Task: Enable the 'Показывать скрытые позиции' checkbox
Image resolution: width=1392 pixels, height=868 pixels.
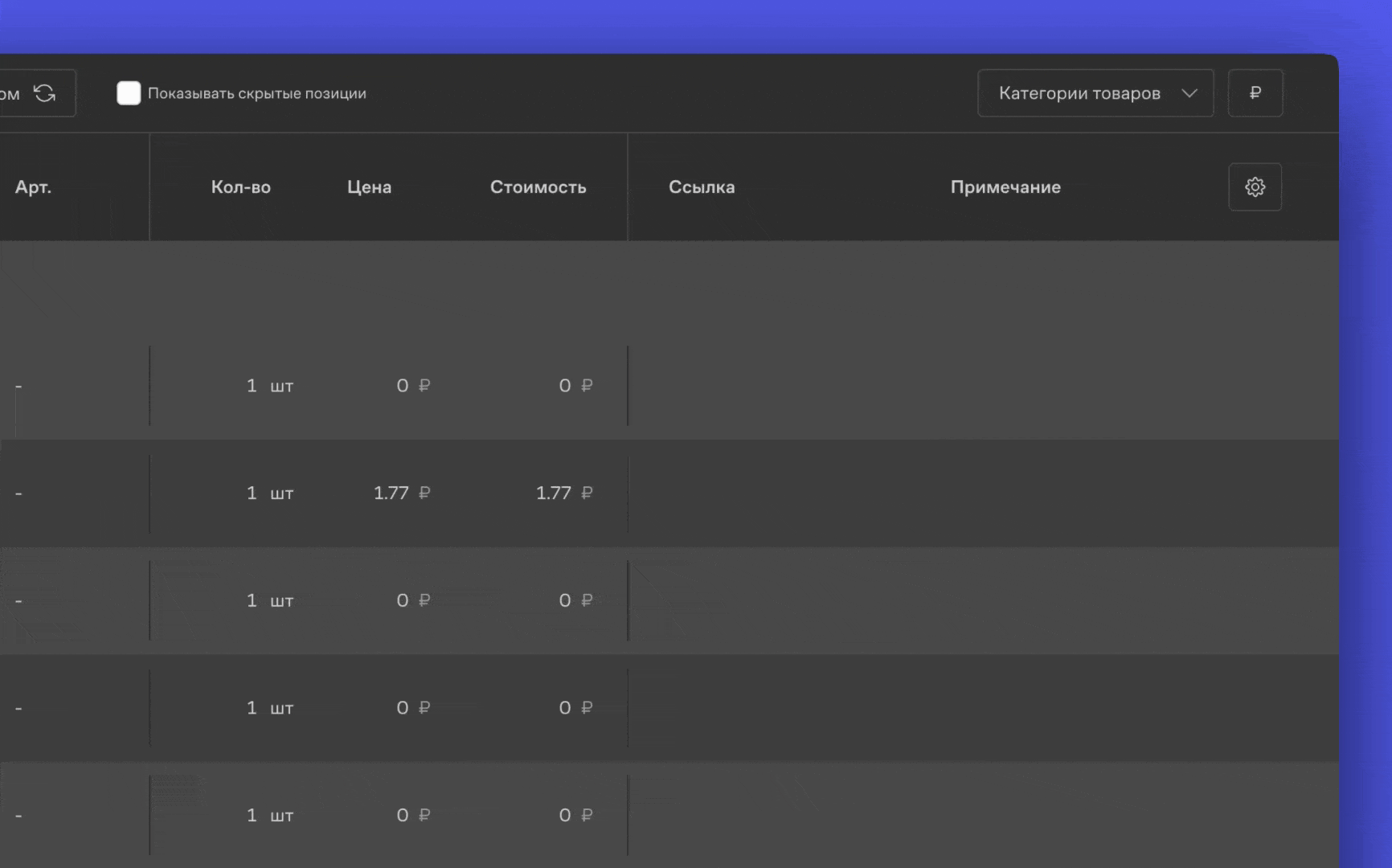Action: click(x=129, y=93)
